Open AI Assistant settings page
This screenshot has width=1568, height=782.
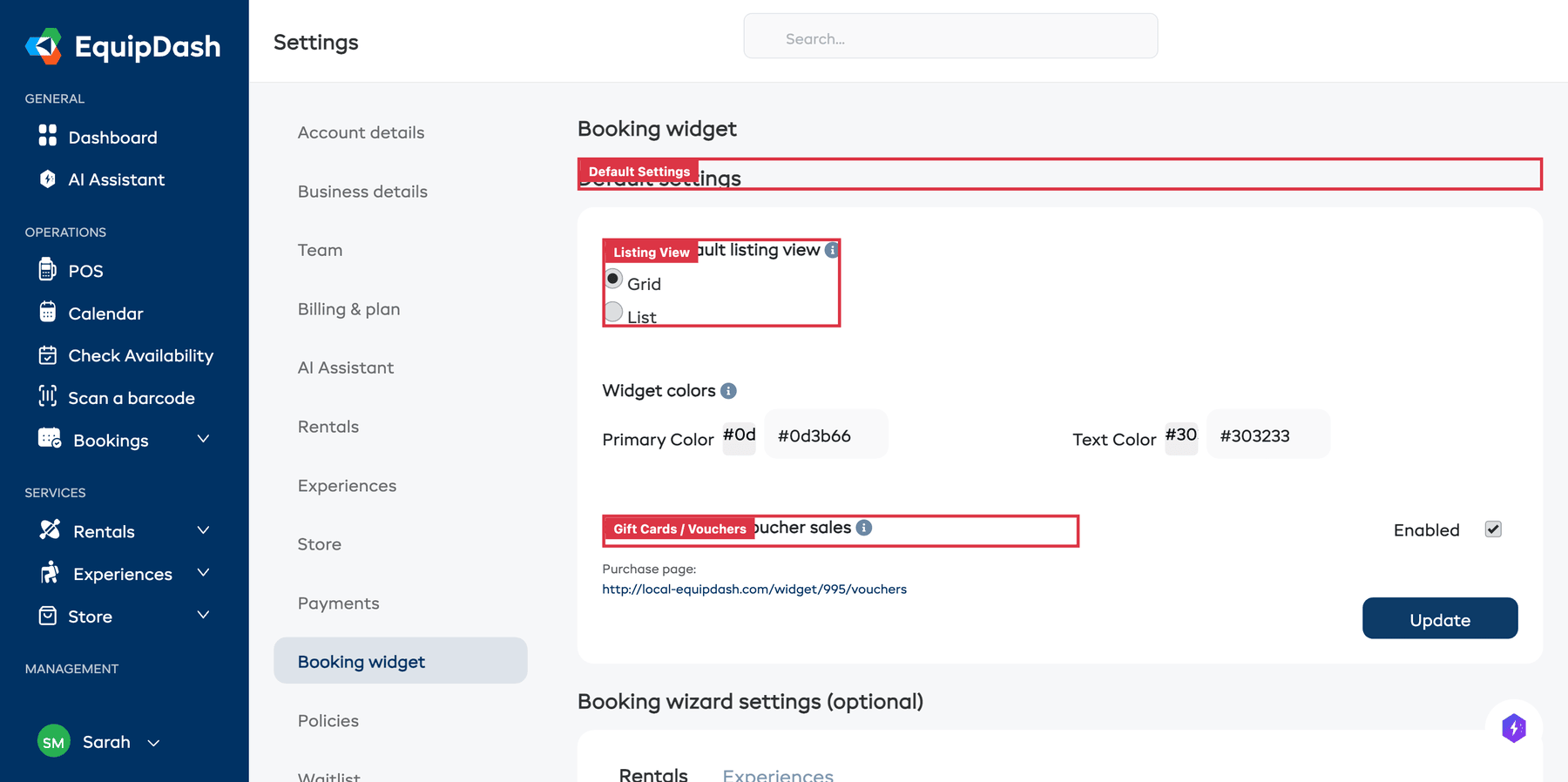[346, 367]
